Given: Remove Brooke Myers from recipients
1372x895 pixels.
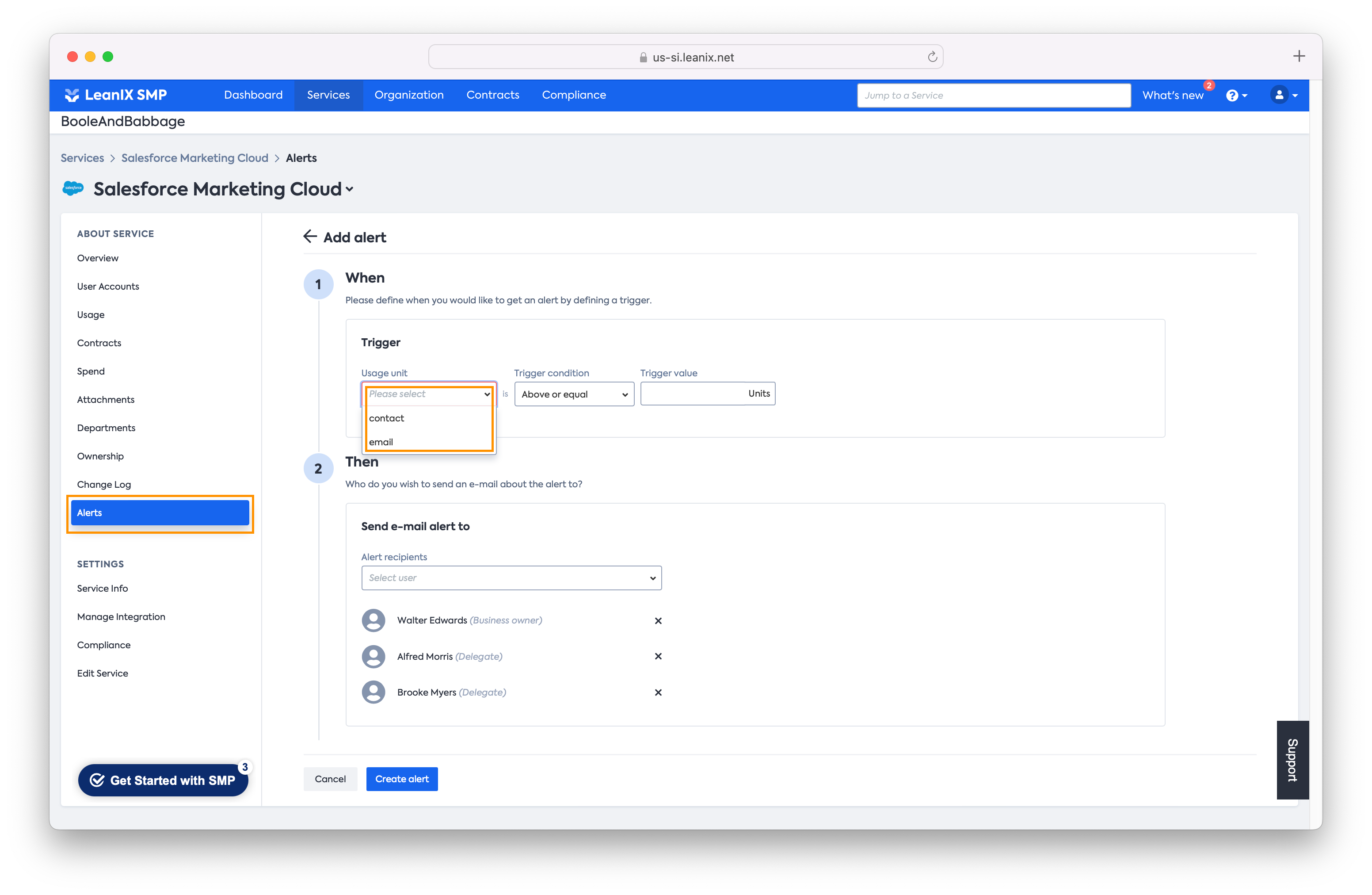Looking at the screenshot, I should [x=658, y=692].
